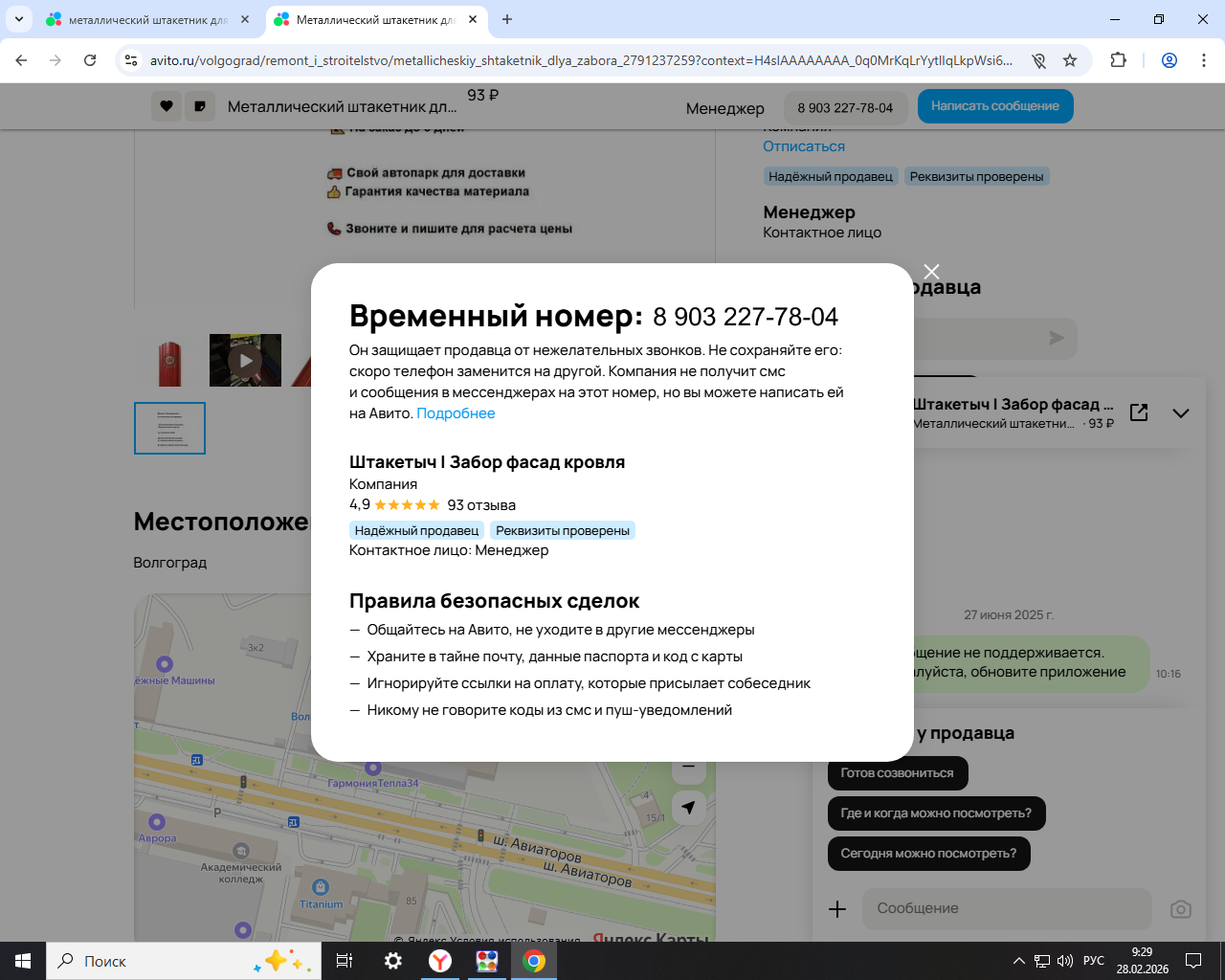
Task: Switch to first металлический штакетник tab
Action: coord(147,19)
